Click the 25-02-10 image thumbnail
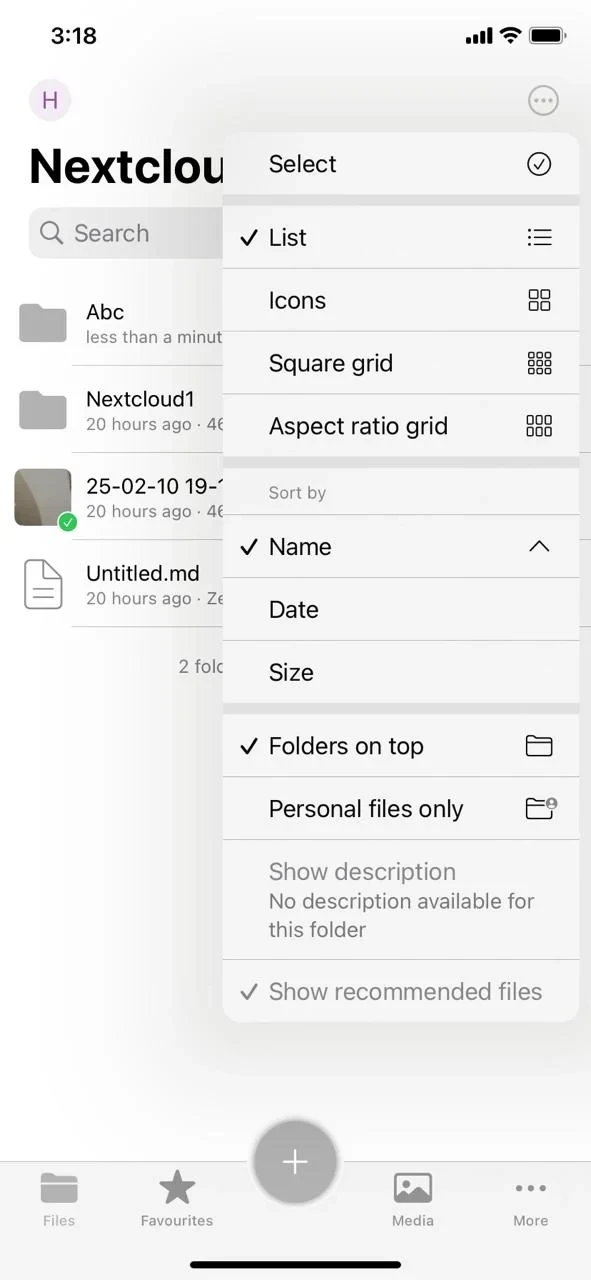Image resolution: width=591 pixels, height=1280 pixels. (43, 497)
